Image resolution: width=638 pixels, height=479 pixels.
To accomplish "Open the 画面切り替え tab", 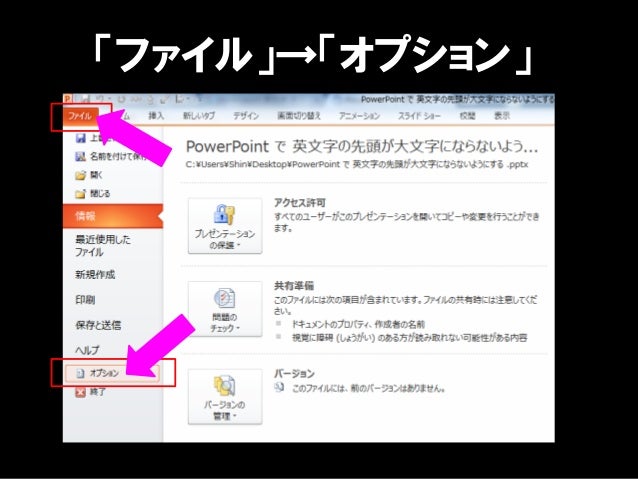I will [299, 116].
